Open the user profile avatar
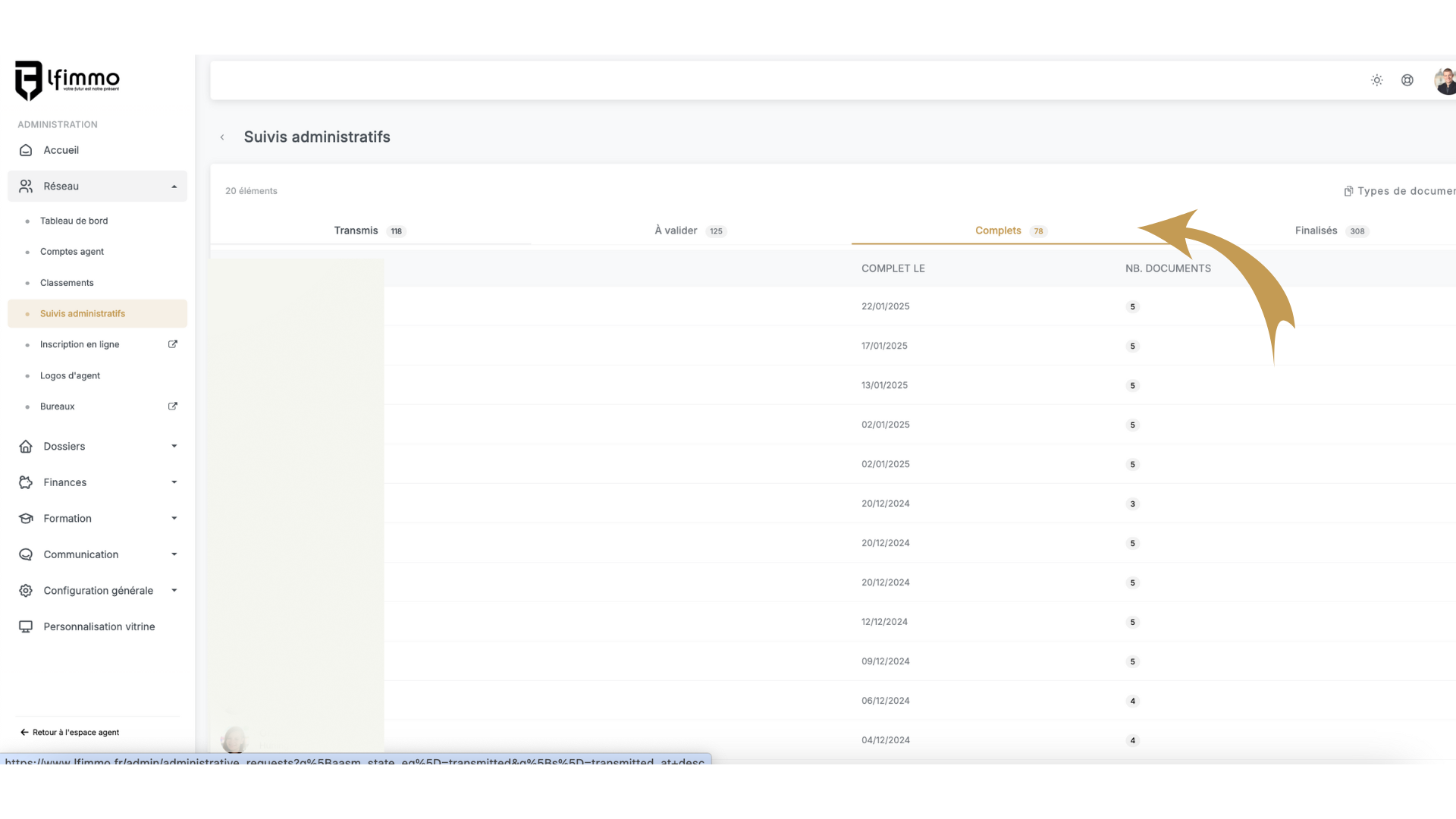 pyautogui.click(x=1445, y=80)
